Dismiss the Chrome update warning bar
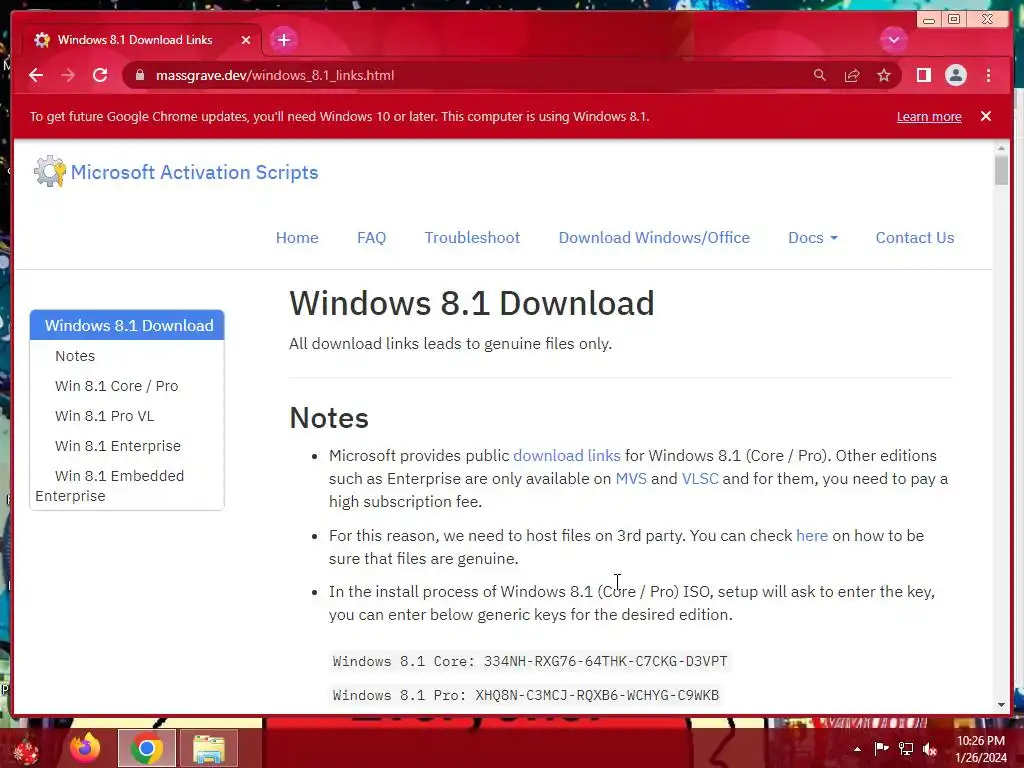The width and height of the screenshot is (1024, 768). click(986, 116)
